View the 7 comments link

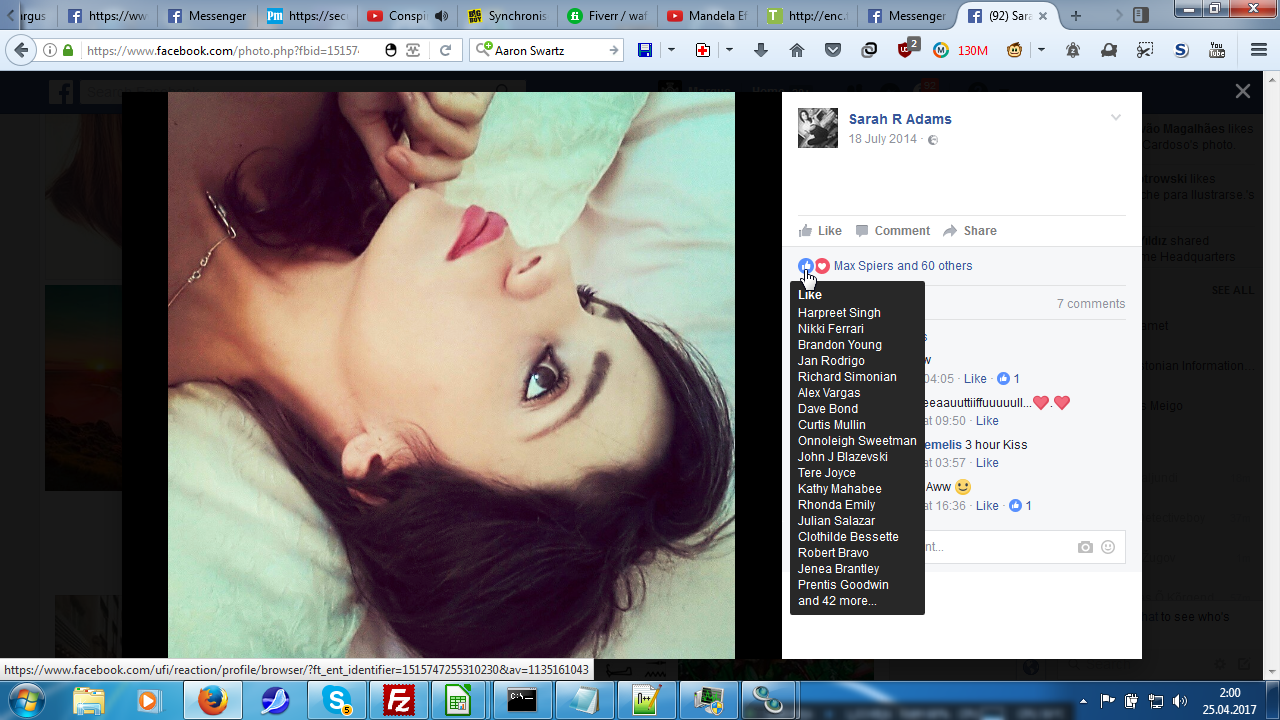point(1091,304)
